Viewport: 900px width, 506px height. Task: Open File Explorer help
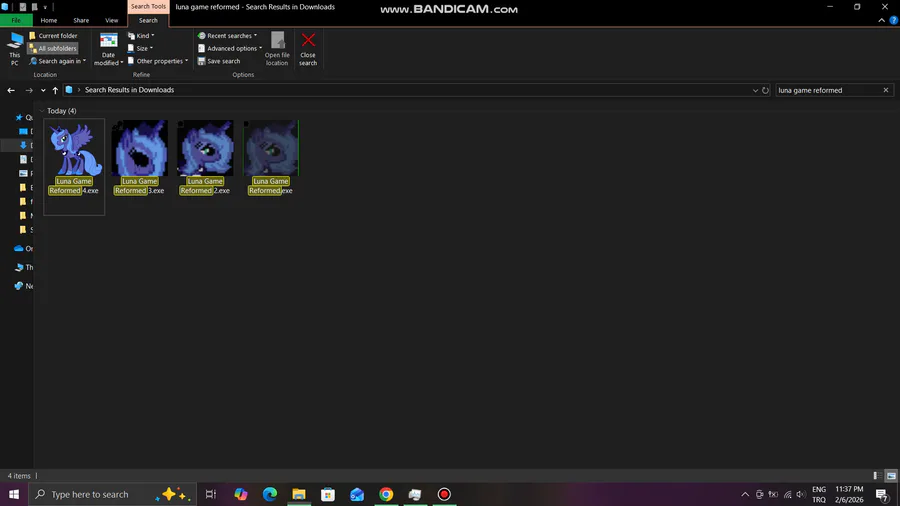[x=894, y=20]
